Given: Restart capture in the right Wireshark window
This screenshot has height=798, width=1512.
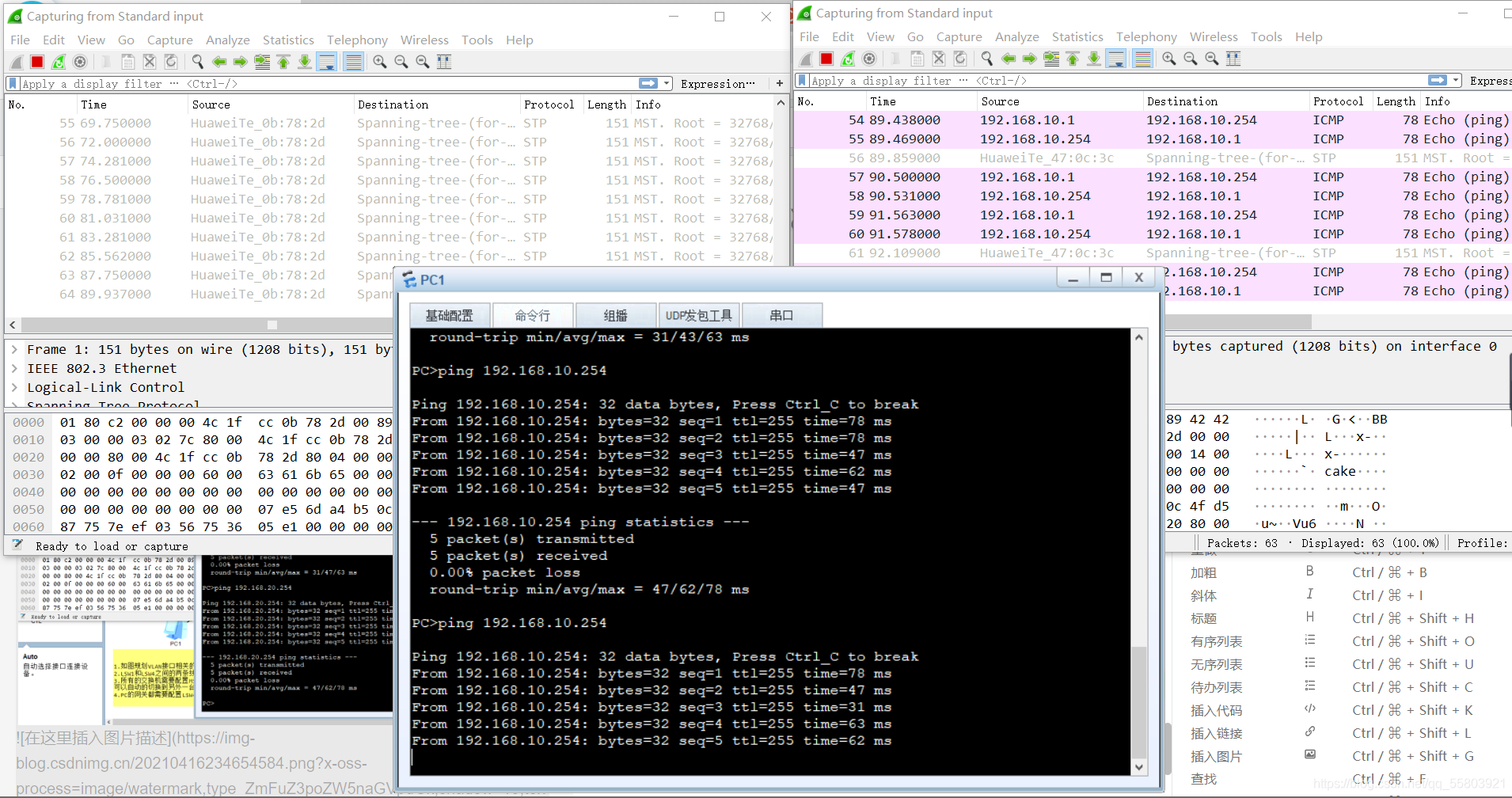Looking at the screenshot, I should pos(848,59).
